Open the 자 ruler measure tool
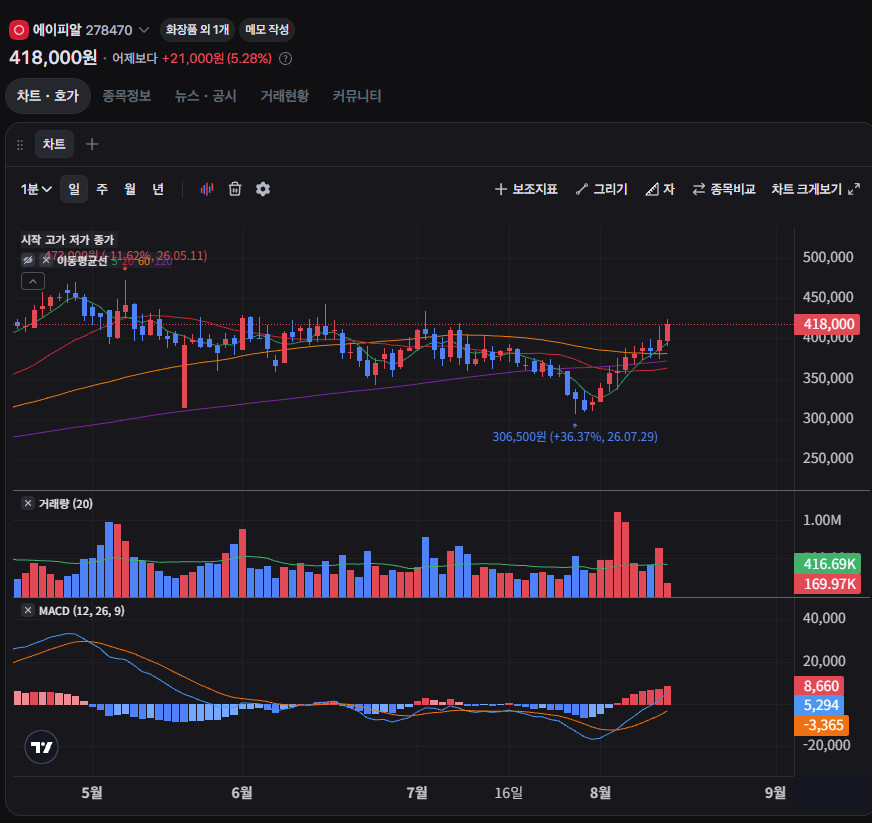The image size is (872, 823). 660,189
